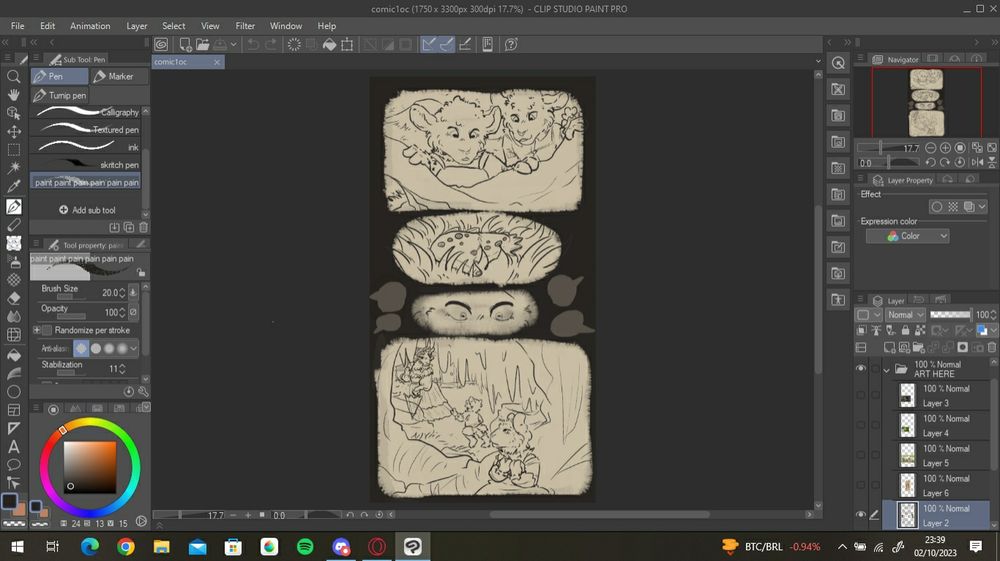
Task: Select the Eyedropper tool
Action: pos(13,186)
